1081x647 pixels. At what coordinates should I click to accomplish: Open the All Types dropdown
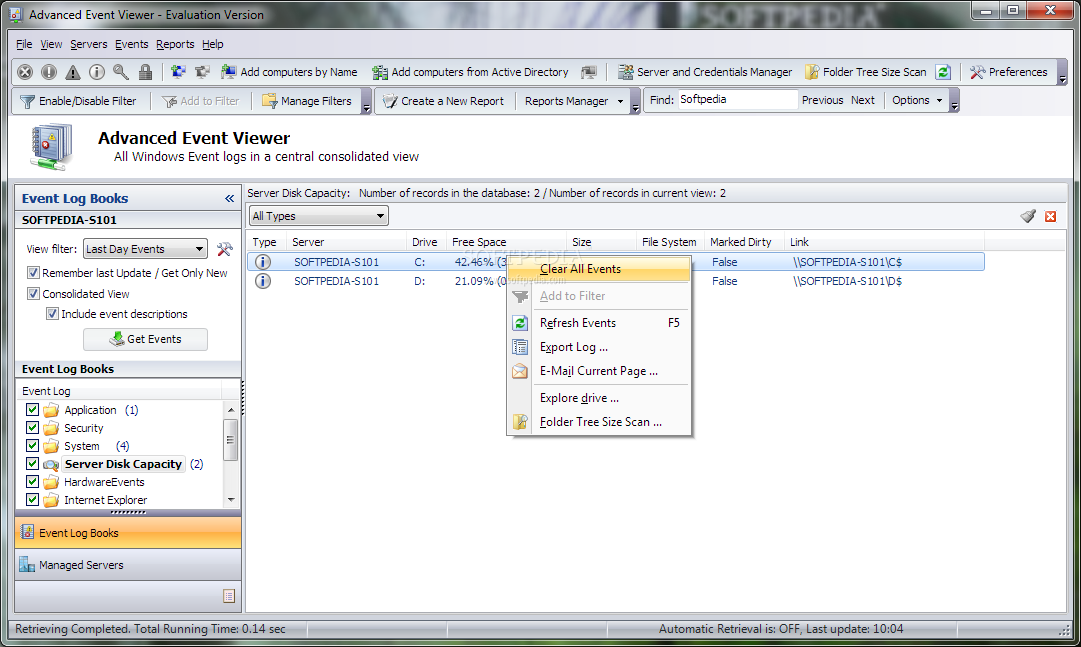coord(319,216)
